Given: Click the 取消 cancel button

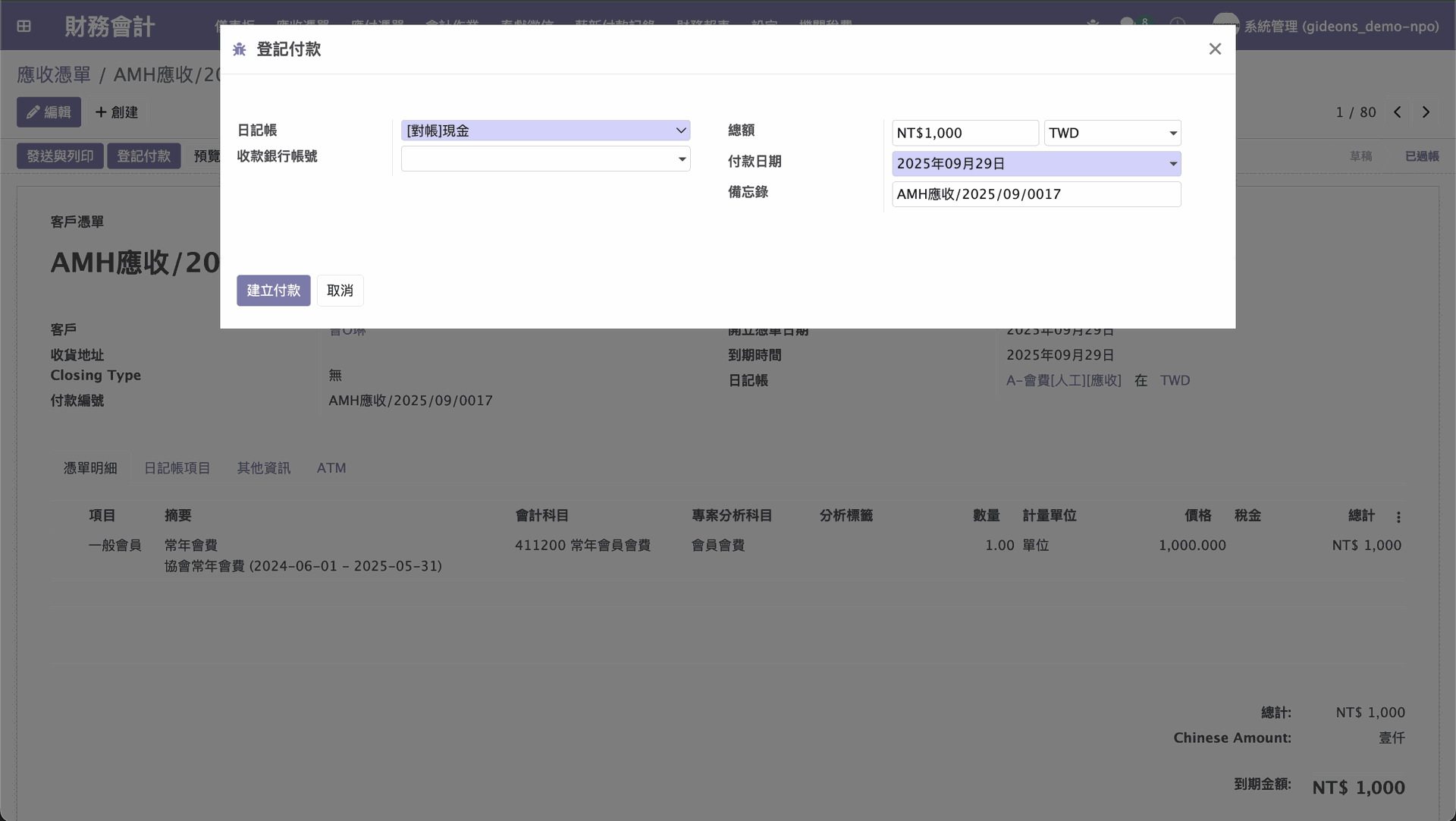Looking at the screenshot, I should click(x=340, y=291).
